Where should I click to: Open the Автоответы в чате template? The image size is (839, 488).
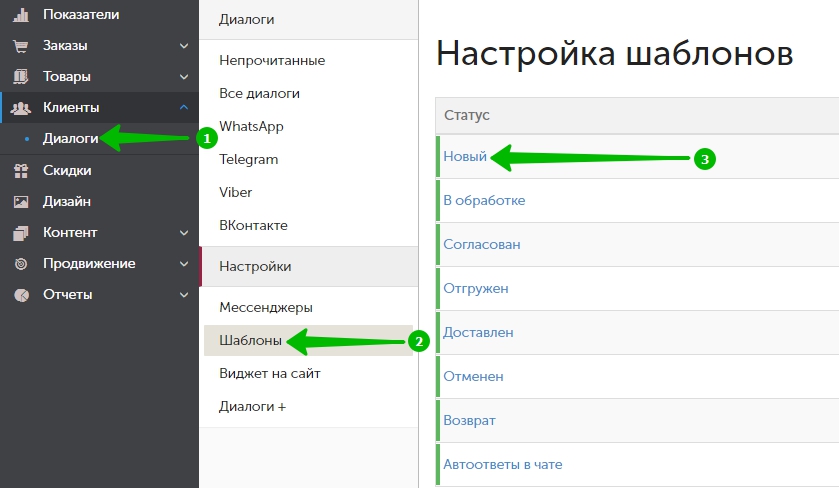tap(503, 464)
